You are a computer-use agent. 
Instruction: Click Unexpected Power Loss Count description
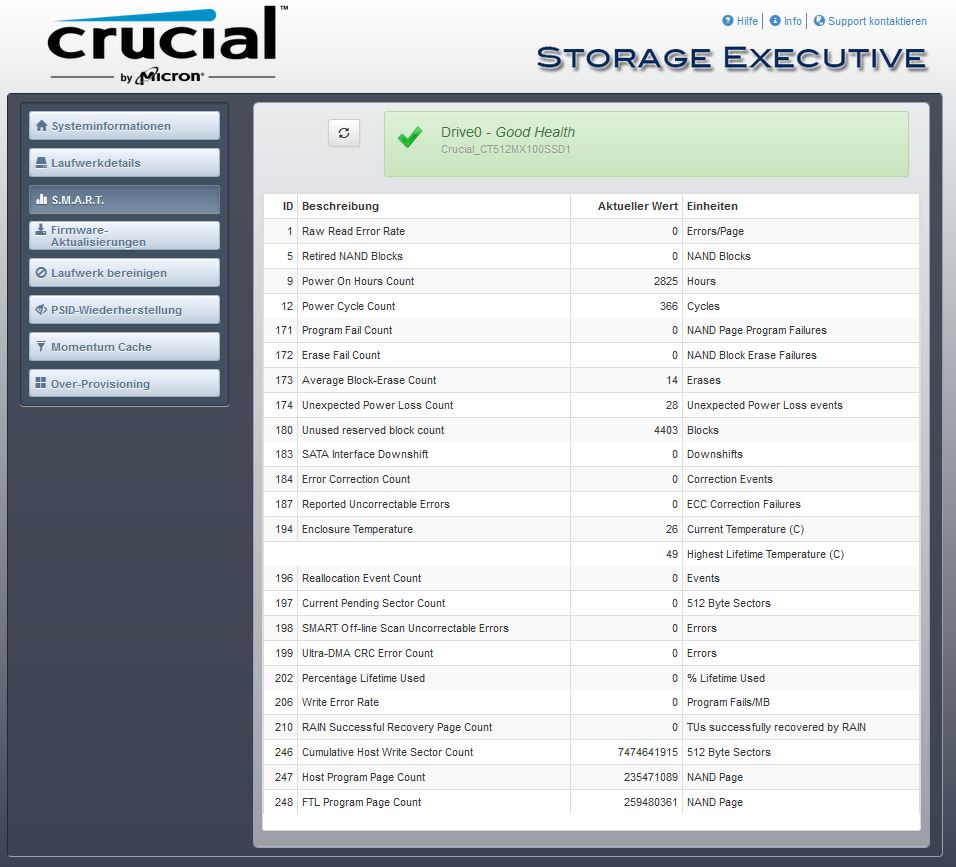377,405
